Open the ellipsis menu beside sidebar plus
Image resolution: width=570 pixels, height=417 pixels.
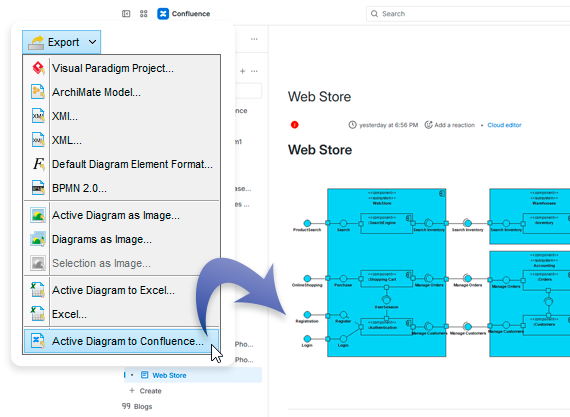click(254, 71)
